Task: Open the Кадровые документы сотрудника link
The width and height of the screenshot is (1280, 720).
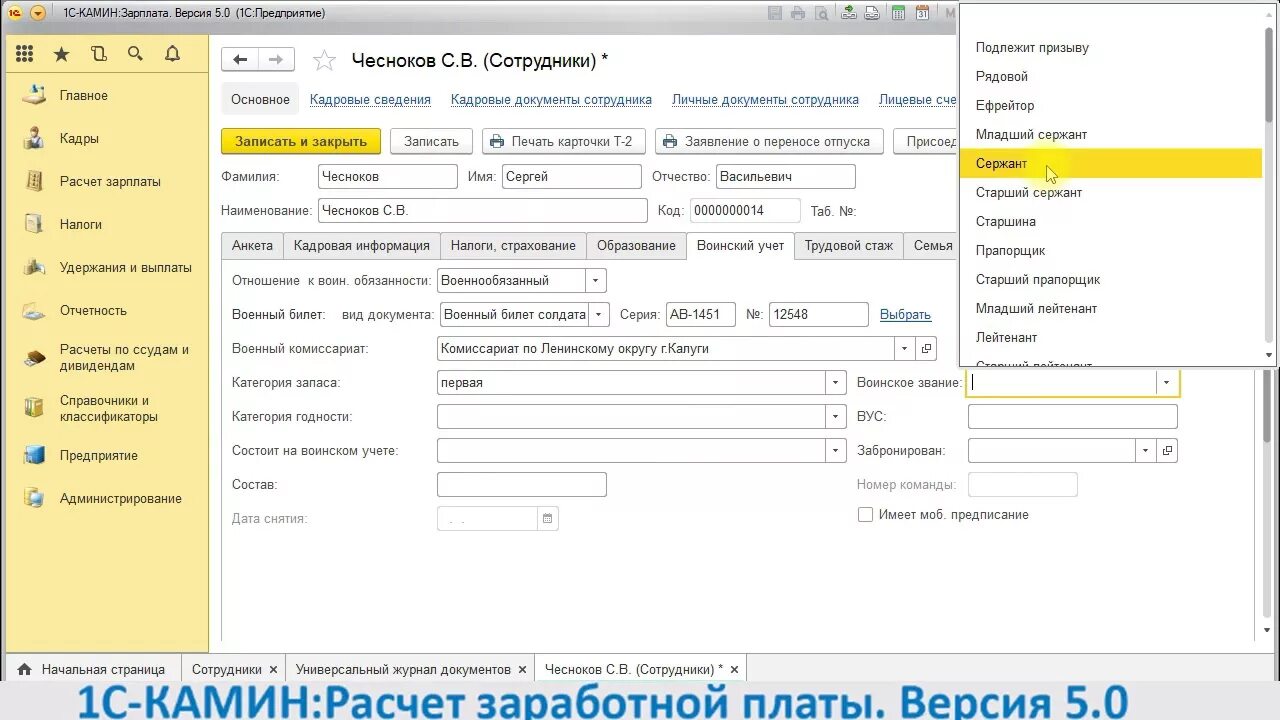Action: [x=551, y=99]
